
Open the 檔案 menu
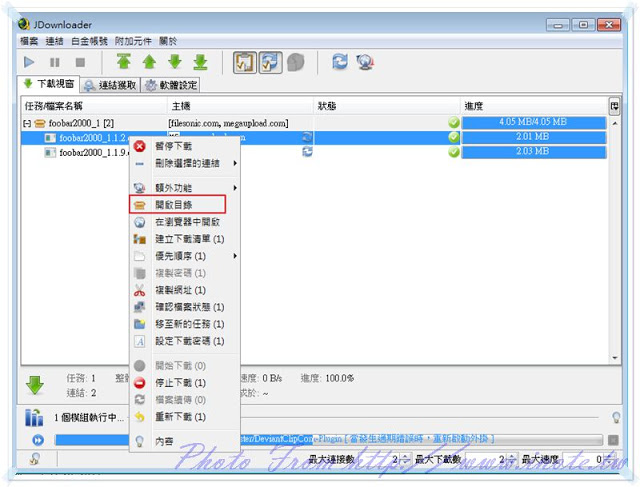29,41
